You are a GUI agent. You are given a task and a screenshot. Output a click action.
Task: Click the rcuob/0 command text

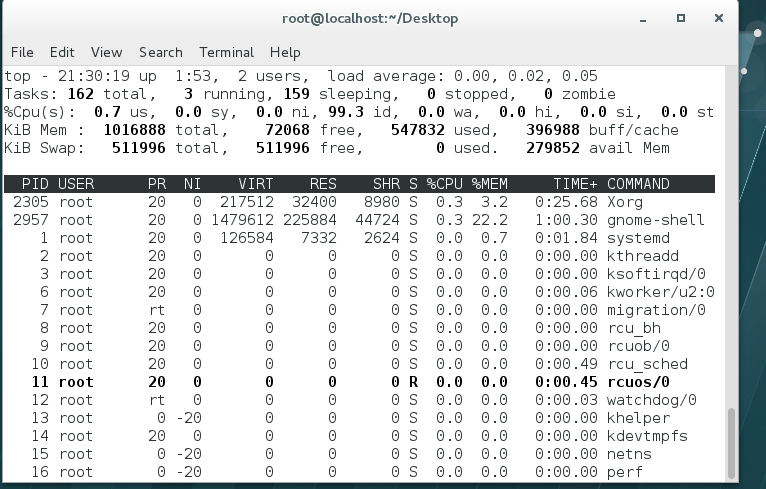(x=638, y=346)
